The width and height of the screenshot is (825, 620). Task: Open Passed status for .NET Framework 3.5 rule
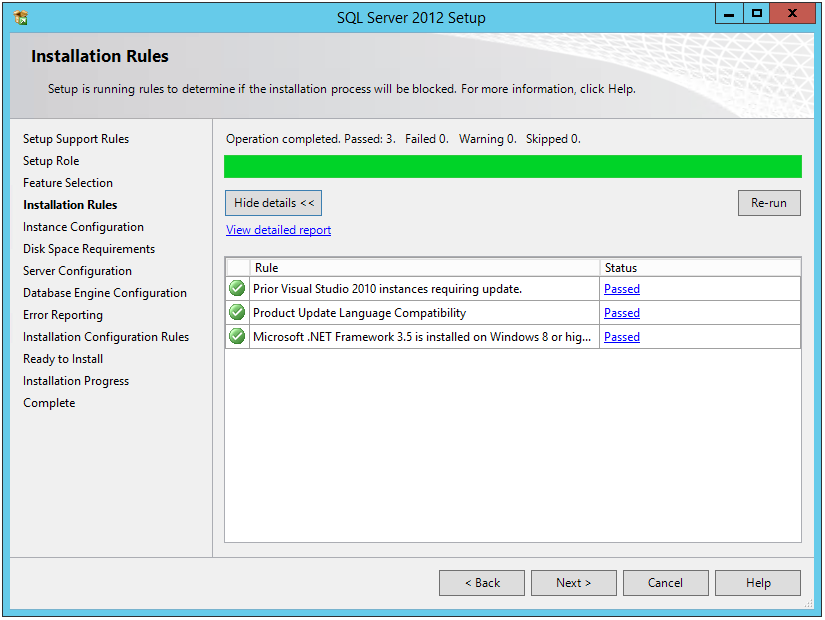pyautogui.click(x=622, y=337)
